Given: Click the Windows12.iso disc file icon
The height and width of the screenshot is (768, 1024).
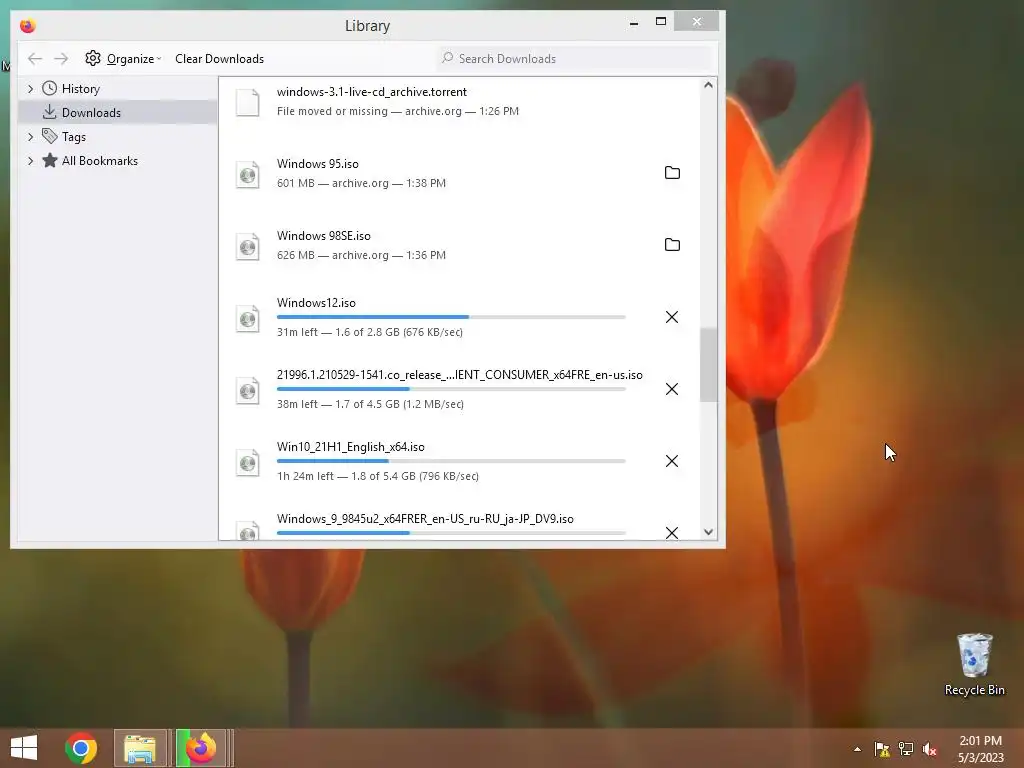Looking at the screenshot, I should [x=248, y=319].
